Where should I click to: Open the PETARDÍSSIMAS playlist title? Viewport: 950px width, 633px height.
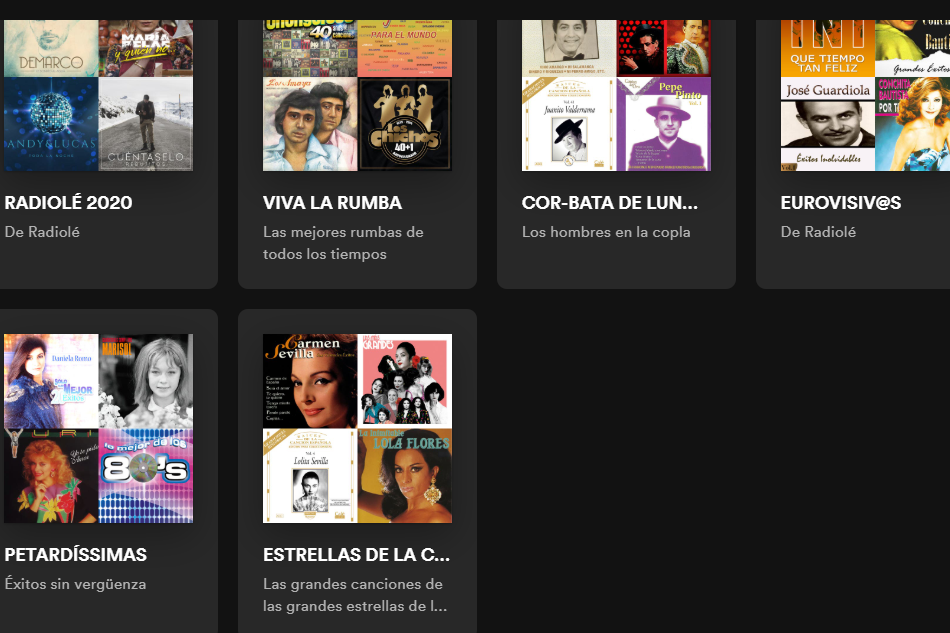75,555
